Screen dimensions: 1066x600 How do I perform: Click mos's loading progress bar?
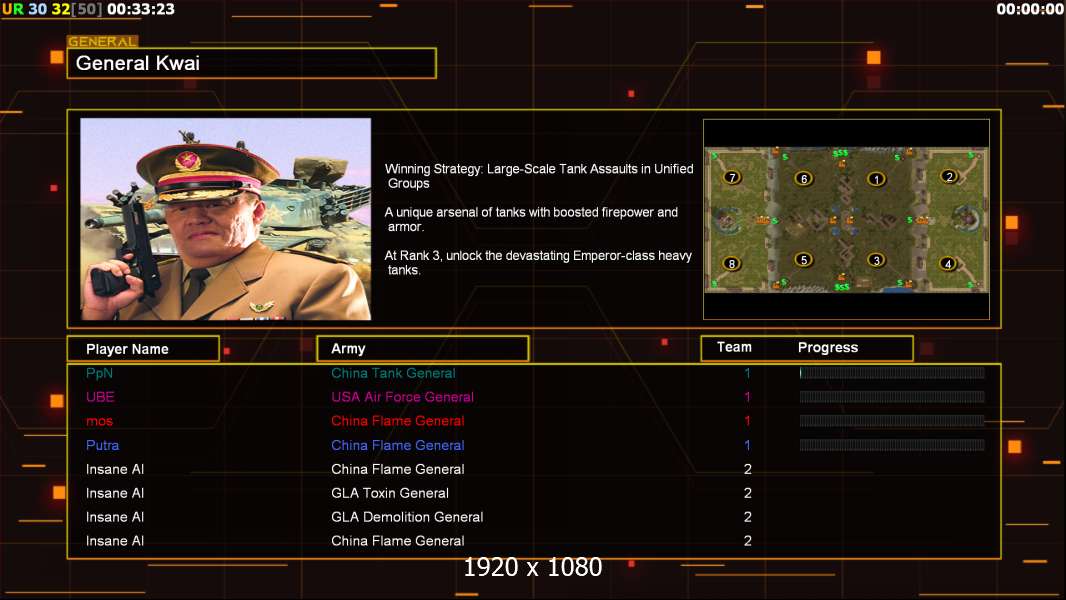[x=892, y=421]
